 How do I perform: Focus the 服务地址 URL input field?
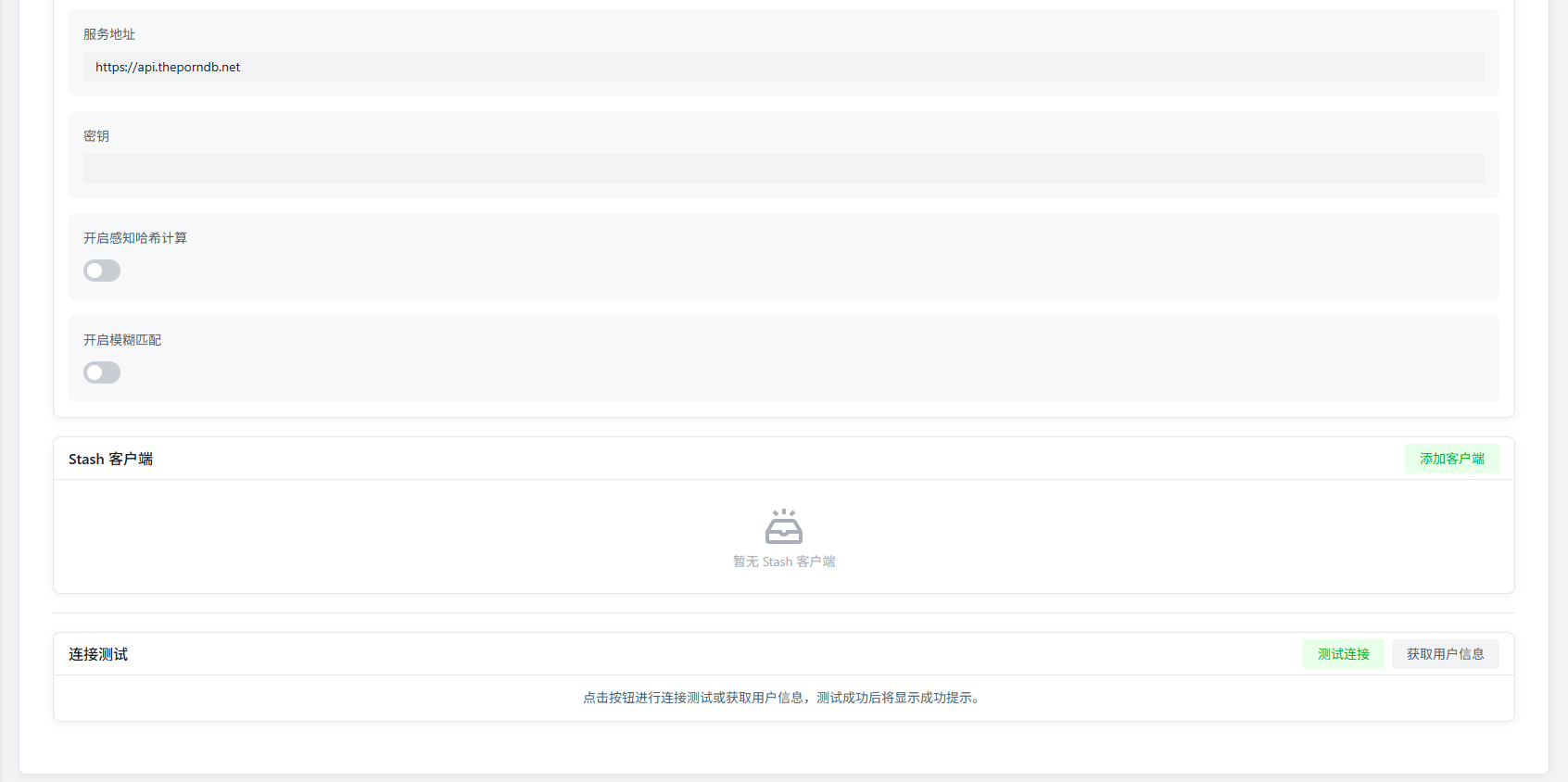(783, 67)
